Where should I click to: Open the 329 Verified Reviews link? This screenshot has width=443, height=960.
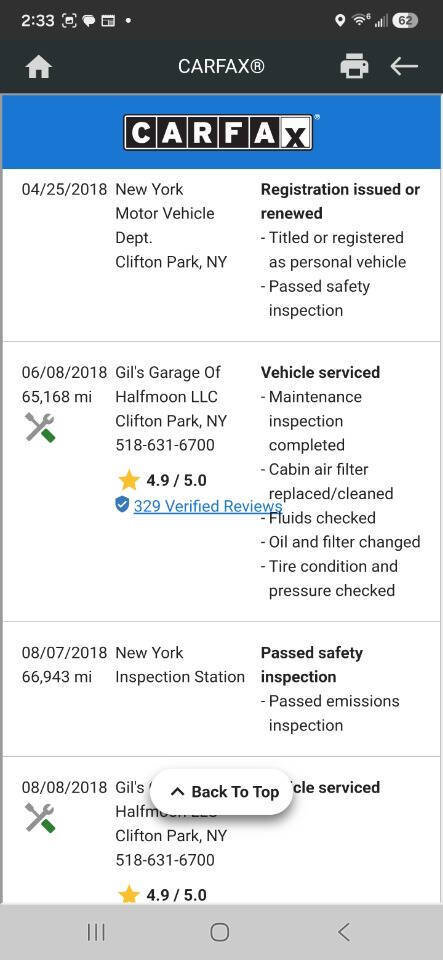tap(208, 506)
